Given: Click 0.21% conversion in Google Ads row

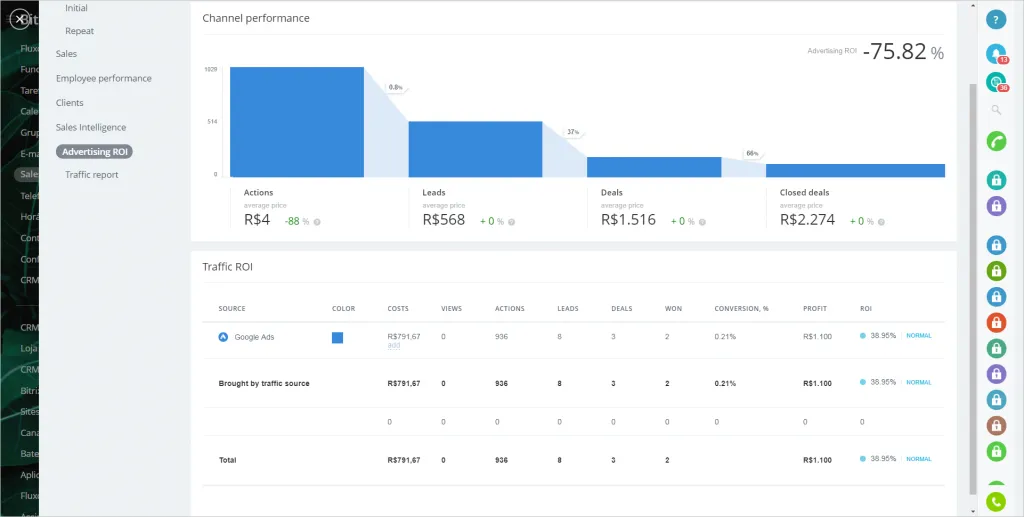Looking at the screenshot, I should pos(725,337).
